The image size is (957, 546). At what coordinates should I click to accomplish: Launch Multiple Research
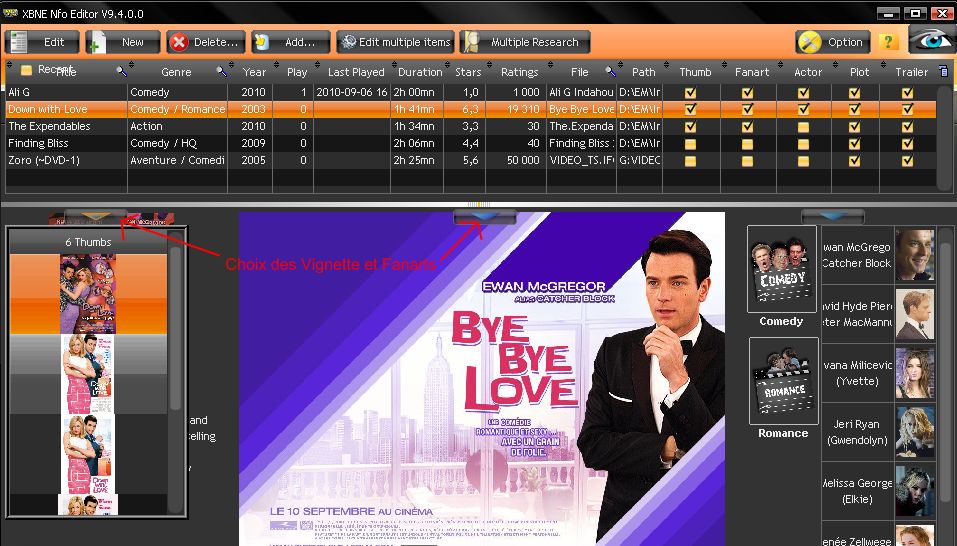click(525, 42)
